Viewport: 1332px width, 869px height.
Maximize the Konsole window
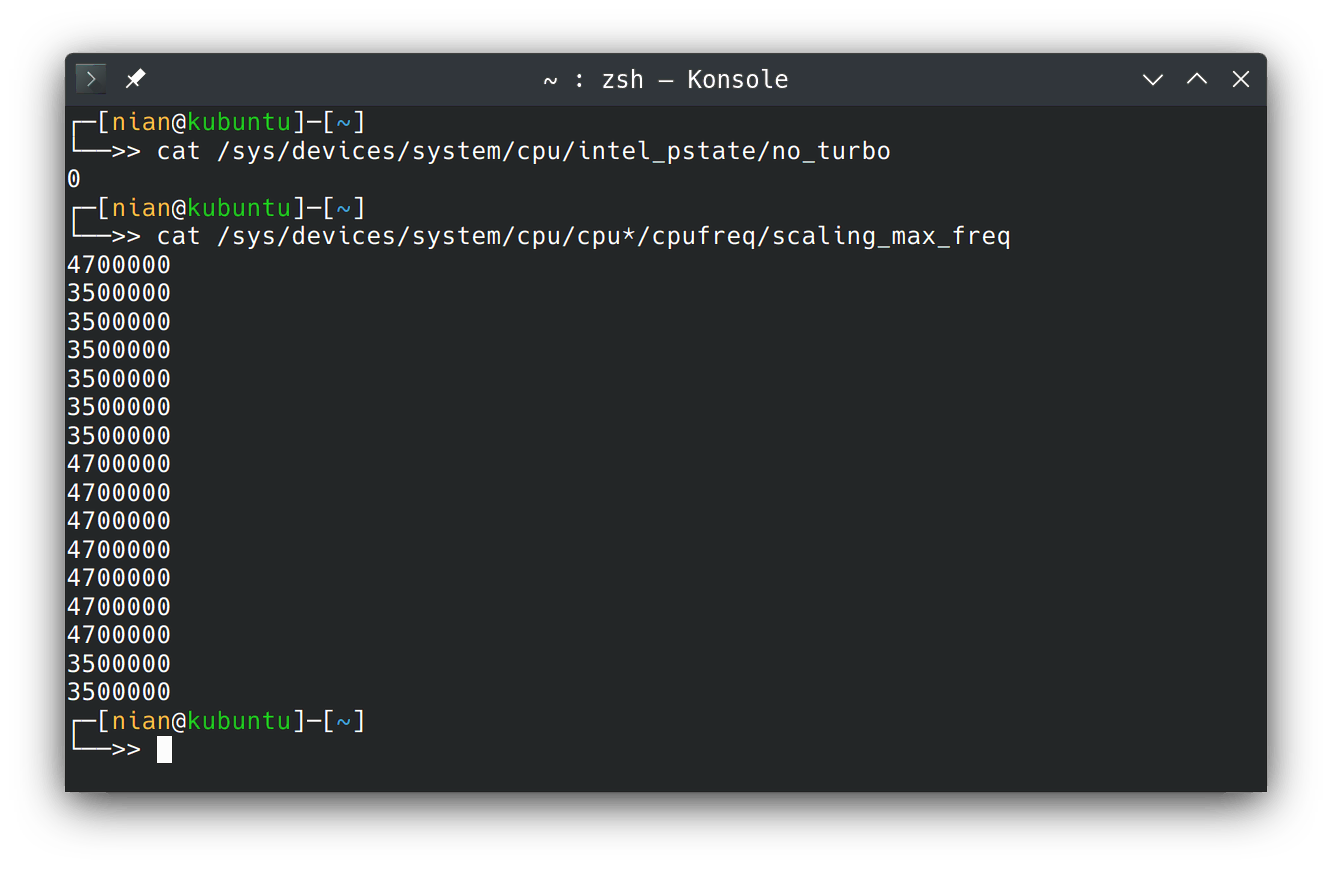click(x=1197, y=79)
